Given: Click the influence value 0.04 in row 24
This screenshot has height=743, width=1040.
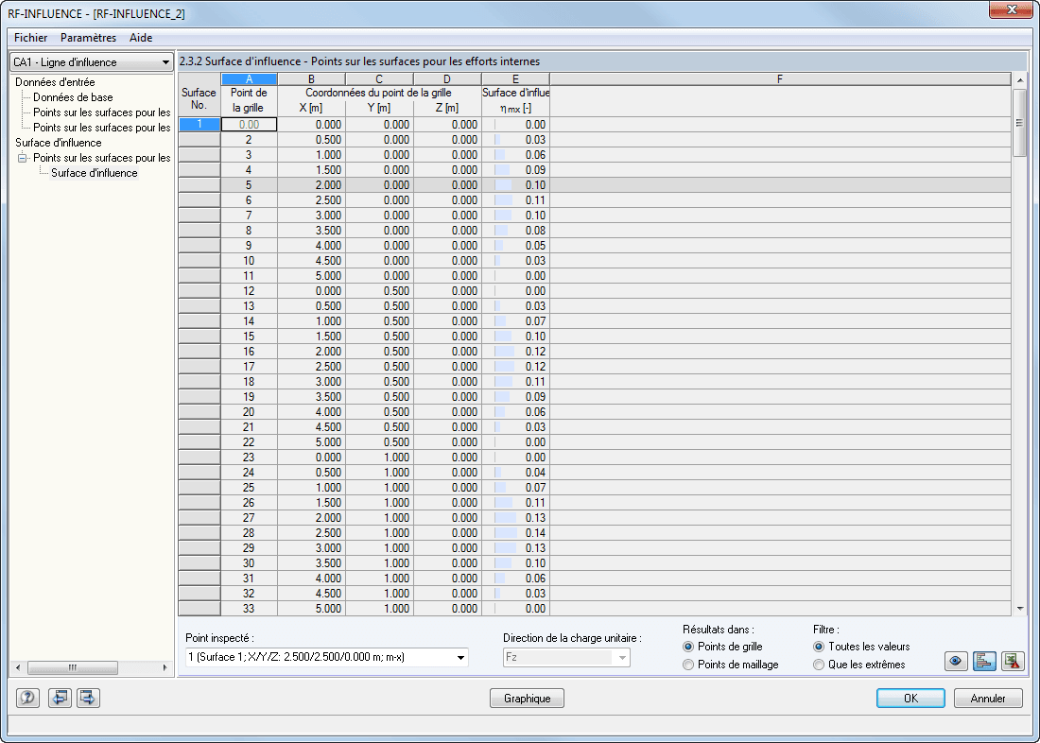Looking at the screenshot, I should click(x=515, y=473).
